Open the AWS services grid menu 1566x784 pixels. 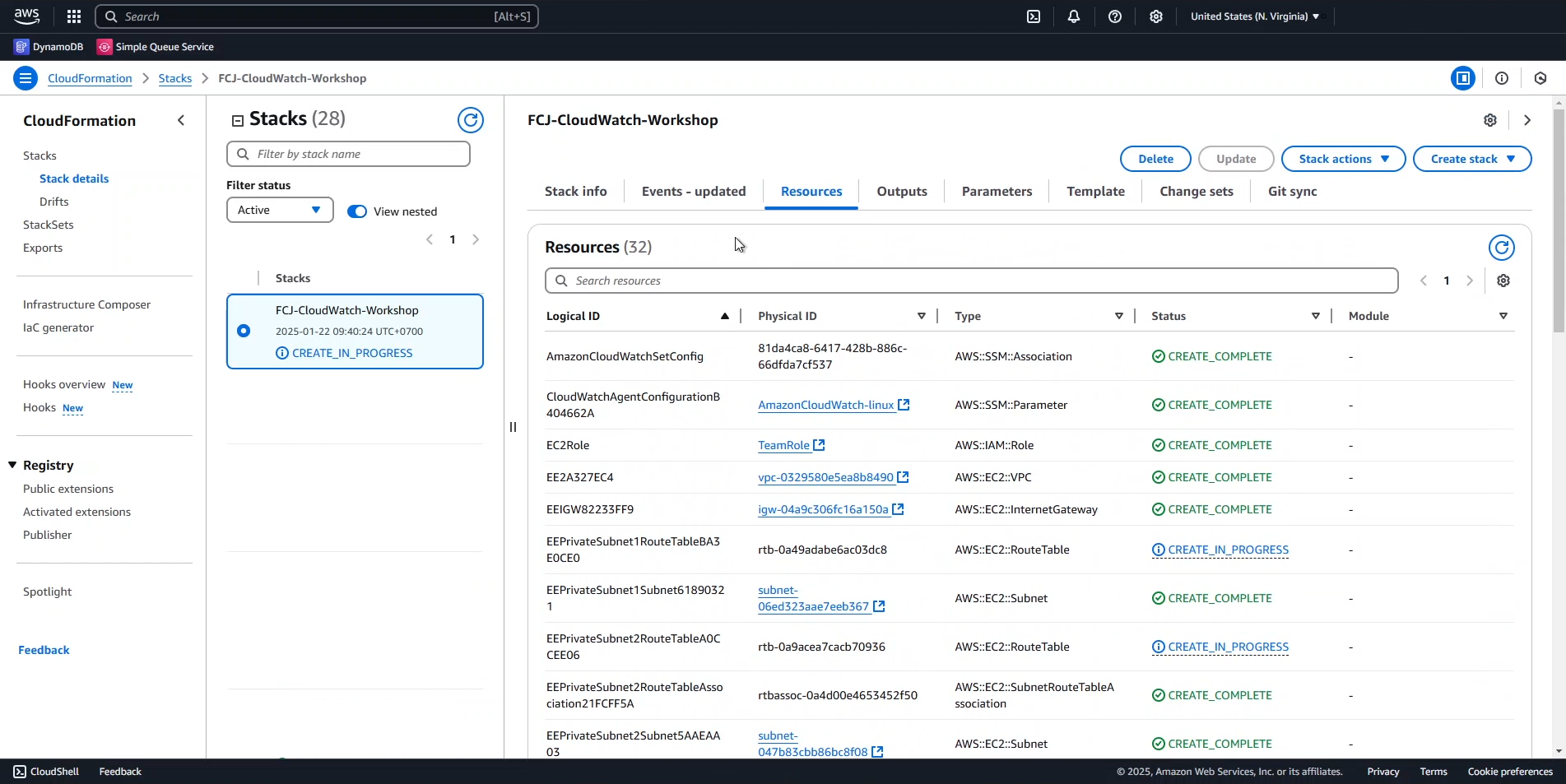pyautogui.click(x=74, y=16)
